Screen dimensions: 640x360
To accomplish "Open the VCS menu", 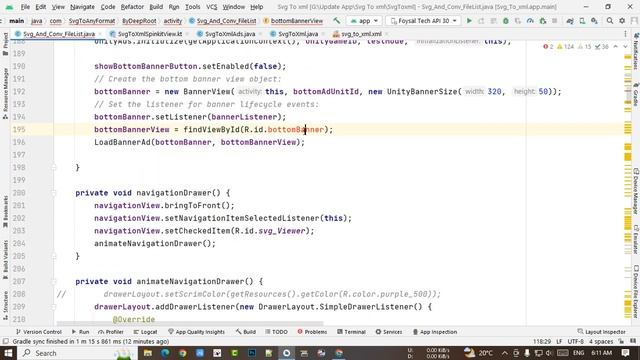I will pyautogui.click(x=211, y=7).
